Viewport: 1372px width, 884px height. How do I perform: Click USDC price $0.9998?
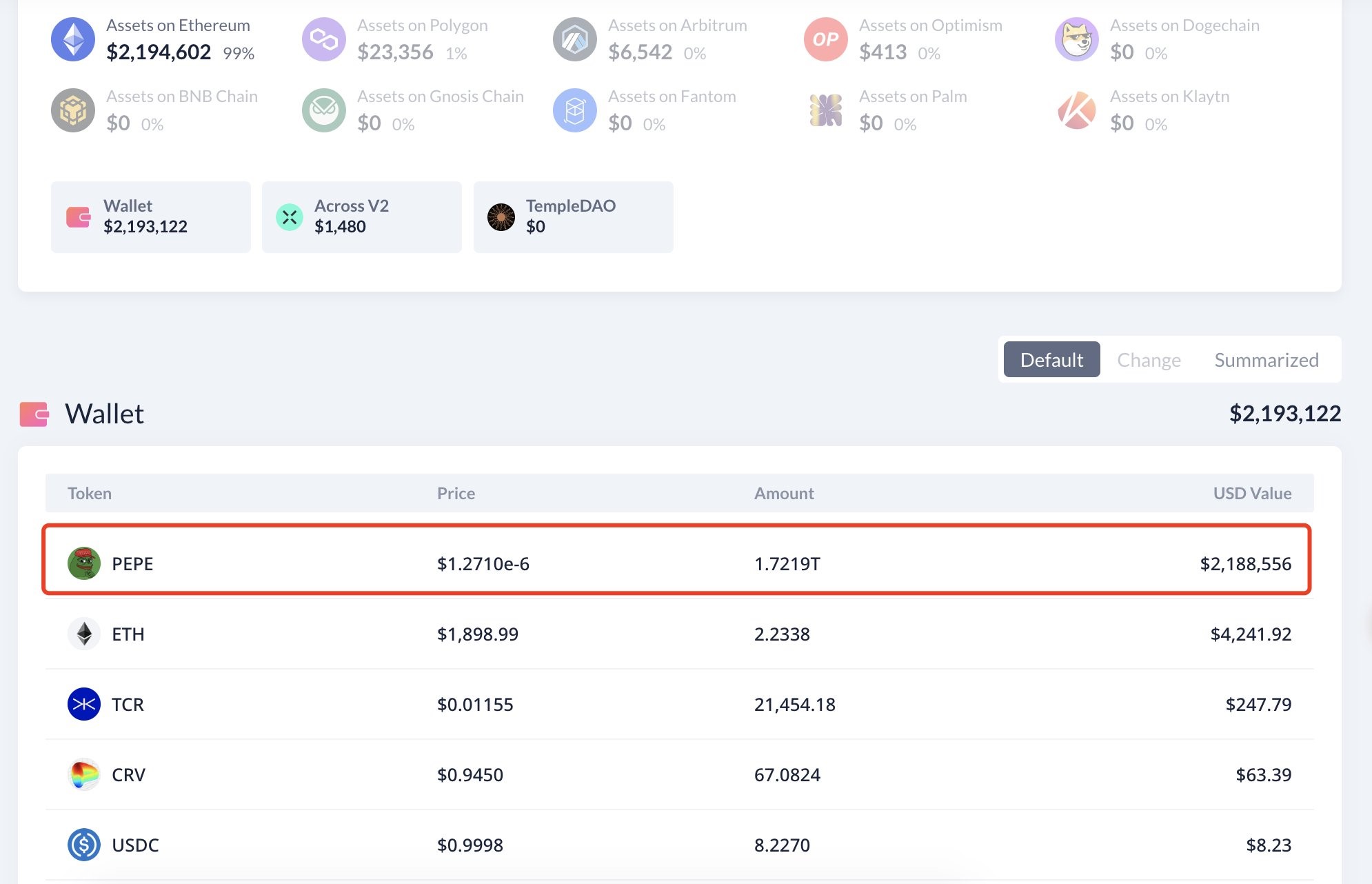(470, 845)
